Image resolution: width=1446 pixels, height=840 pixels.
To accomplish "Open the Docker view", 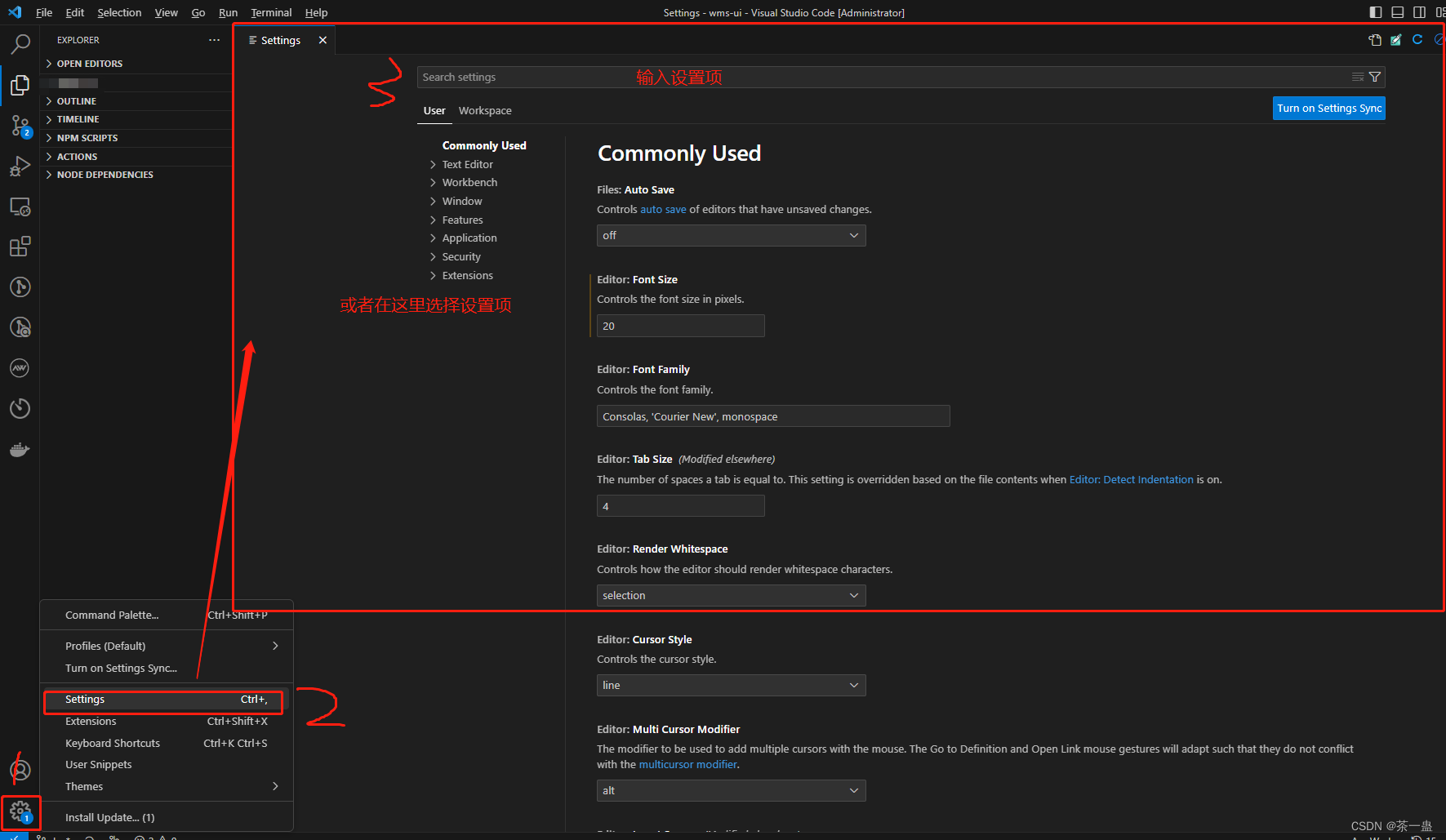I will [x=20, y=449].
